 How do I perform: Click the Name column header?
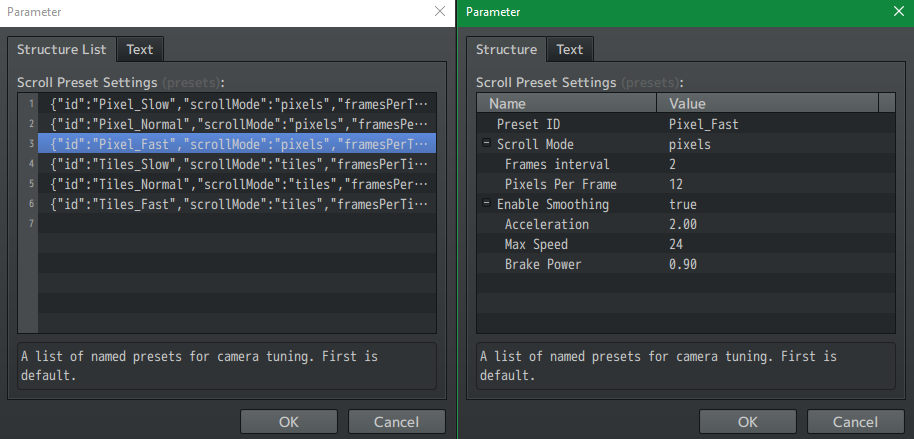[567, 103]
